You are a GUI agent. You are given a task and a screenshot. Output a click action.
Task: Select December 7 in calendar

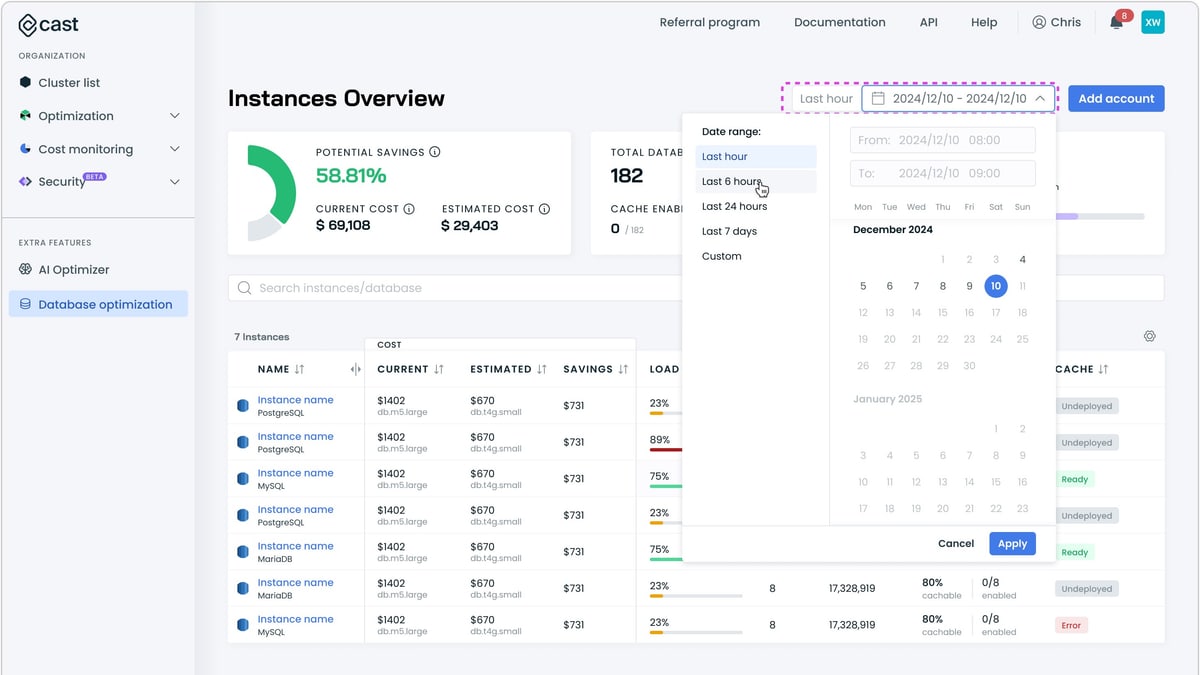click(916, 286)
